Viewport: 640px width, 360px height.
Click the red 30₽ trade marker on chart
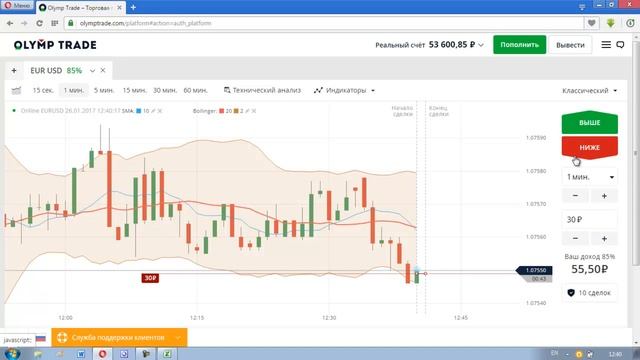click(x=150, y=278)
